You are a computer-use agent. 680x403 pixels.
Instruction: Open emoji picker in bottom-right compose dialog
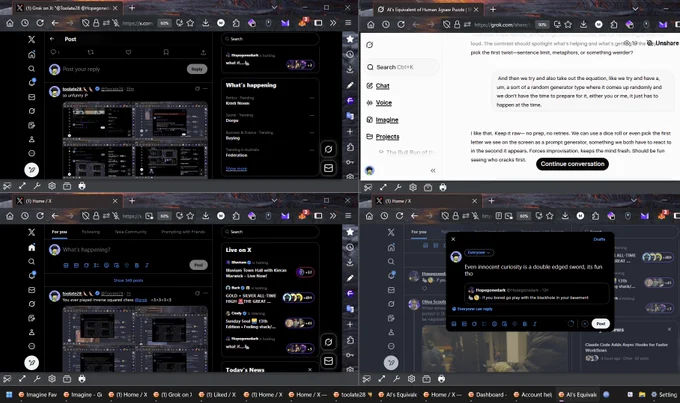pyautogui.click(x=494, y=324)
